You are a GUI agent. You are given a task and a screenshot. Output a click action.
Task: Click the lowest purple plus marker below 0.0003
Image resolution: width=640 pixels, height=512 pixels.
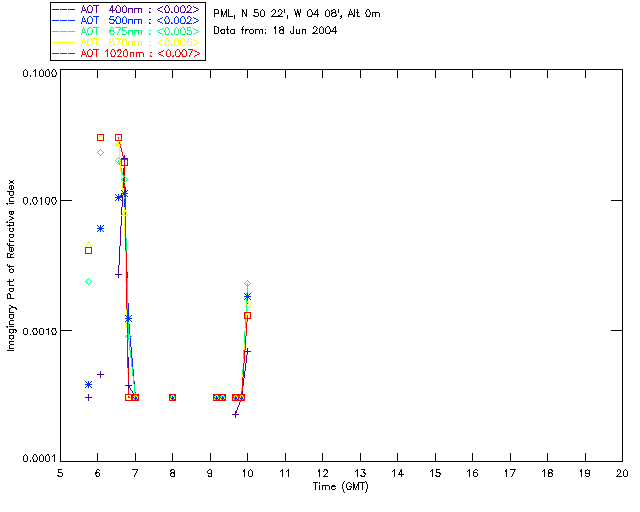(x=236, y=414)
